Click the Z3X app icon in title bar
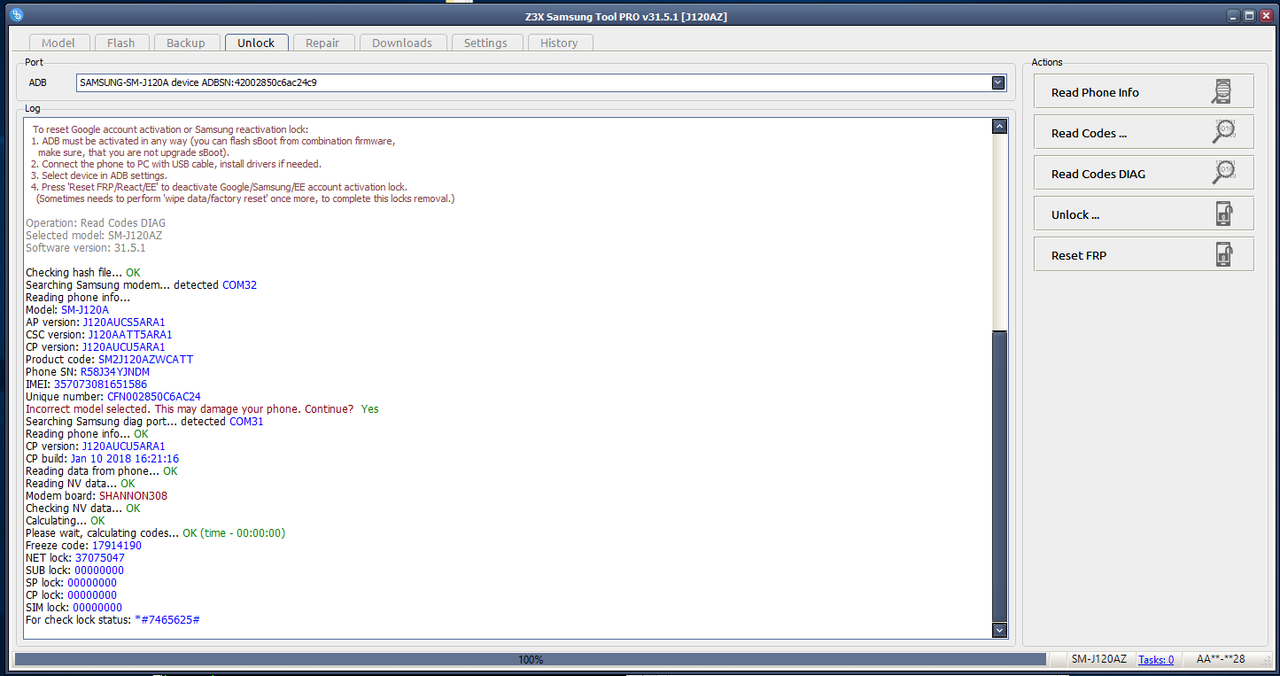The width and height of the screenshot is (1280, 676). pos(16,15)
